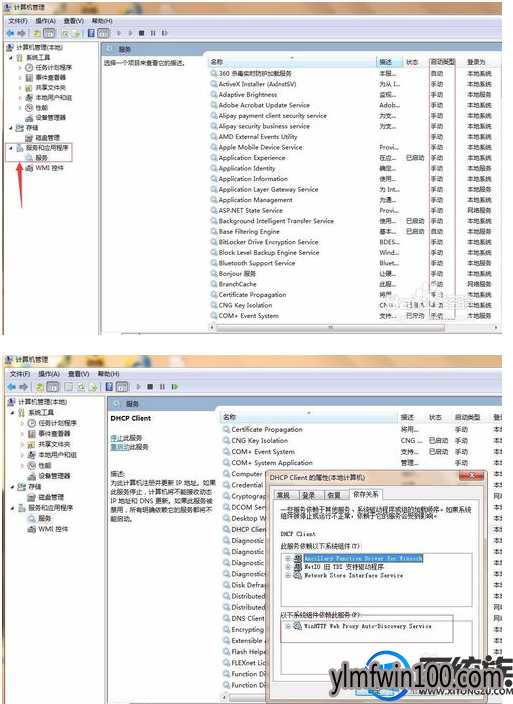Select WMI 控件 in the upper window tree
513x704 pixels.
49,167
